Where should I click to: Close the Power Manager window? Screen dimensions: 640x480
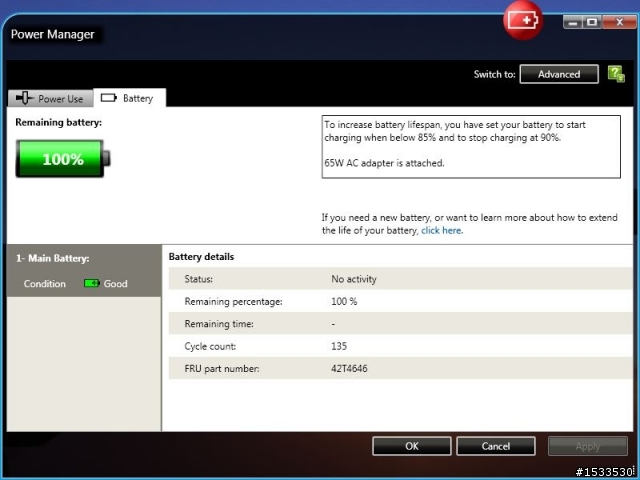[x=619, y=22]
